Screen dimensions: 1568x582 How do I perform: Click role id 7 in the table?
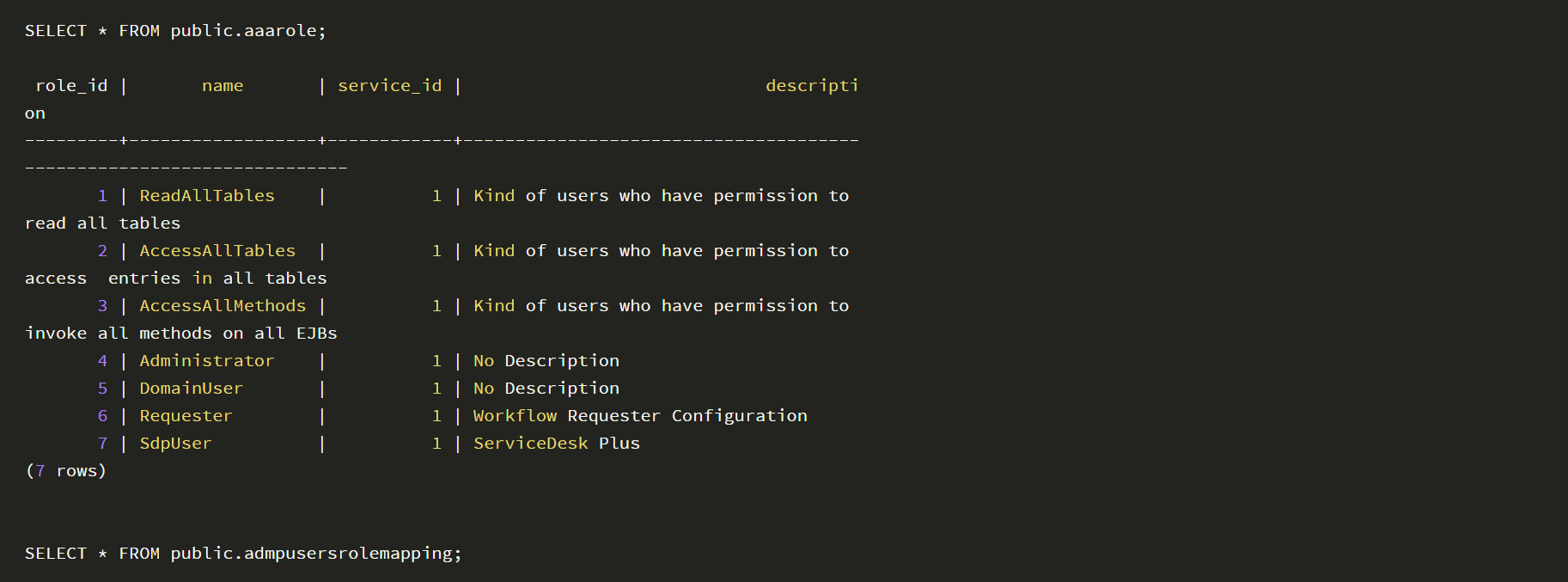[102, 444]
